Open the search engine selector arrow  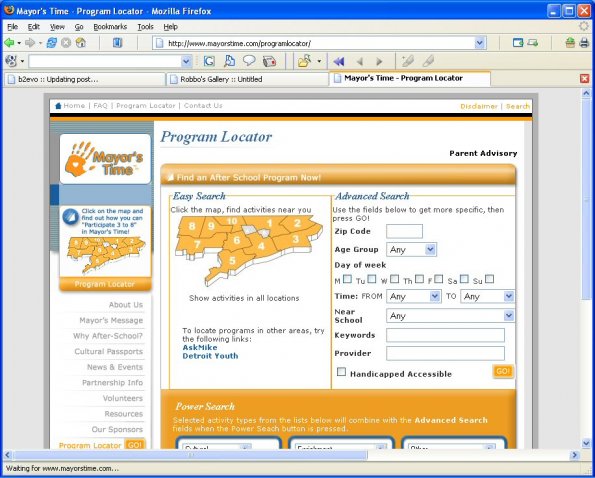pos(22,61)
